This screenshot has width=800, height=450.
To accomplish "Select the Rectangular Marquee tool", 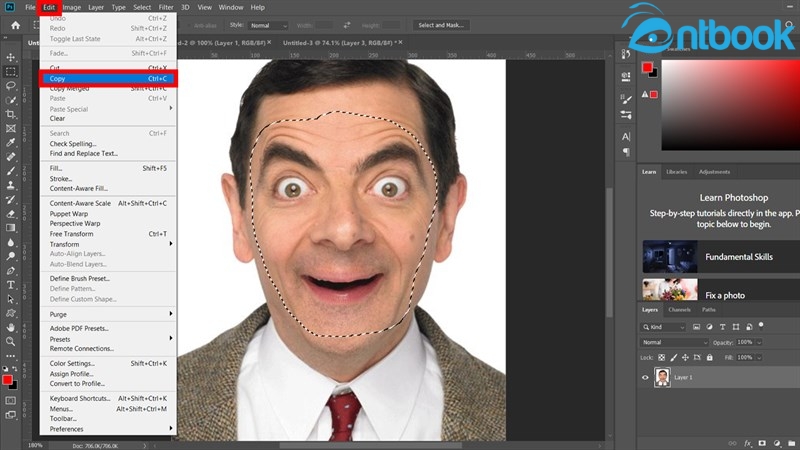I will (x=10, y=71).
